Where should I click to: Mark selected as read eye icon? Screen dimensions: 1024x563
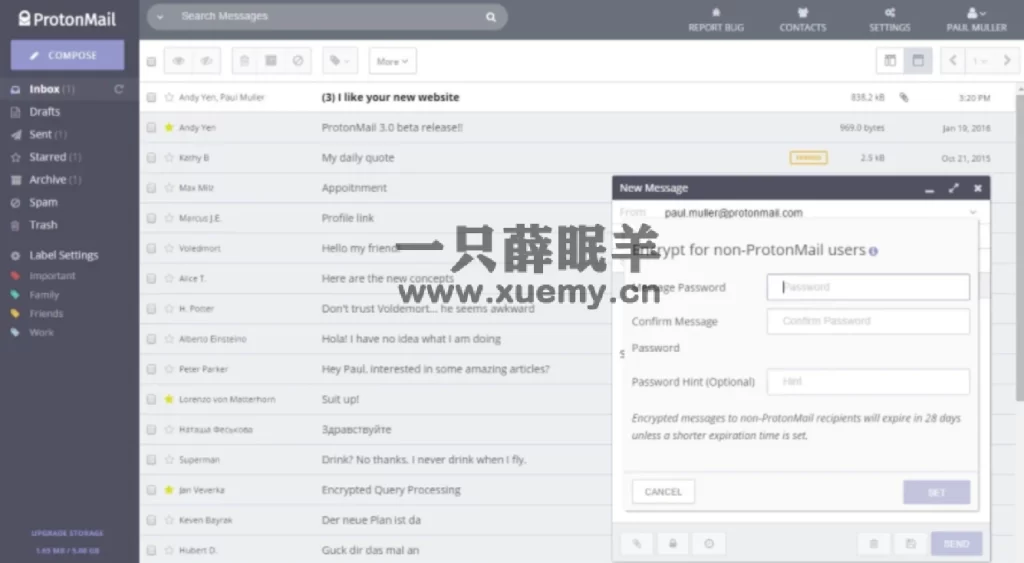point(178,61)
